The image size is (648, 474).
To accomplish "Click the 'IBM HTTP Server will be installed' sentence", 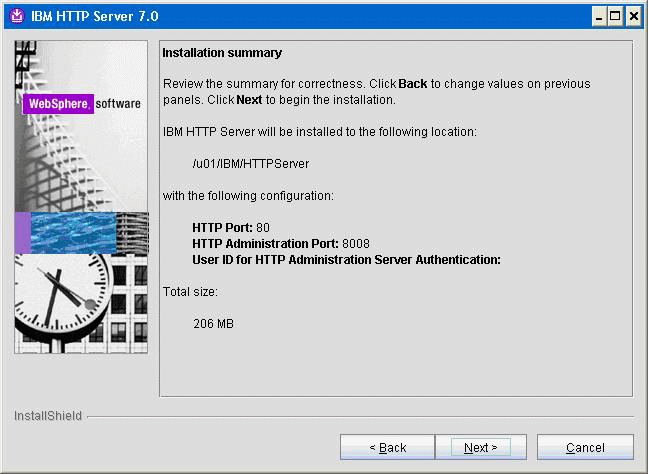I will [x=319, y=132].
